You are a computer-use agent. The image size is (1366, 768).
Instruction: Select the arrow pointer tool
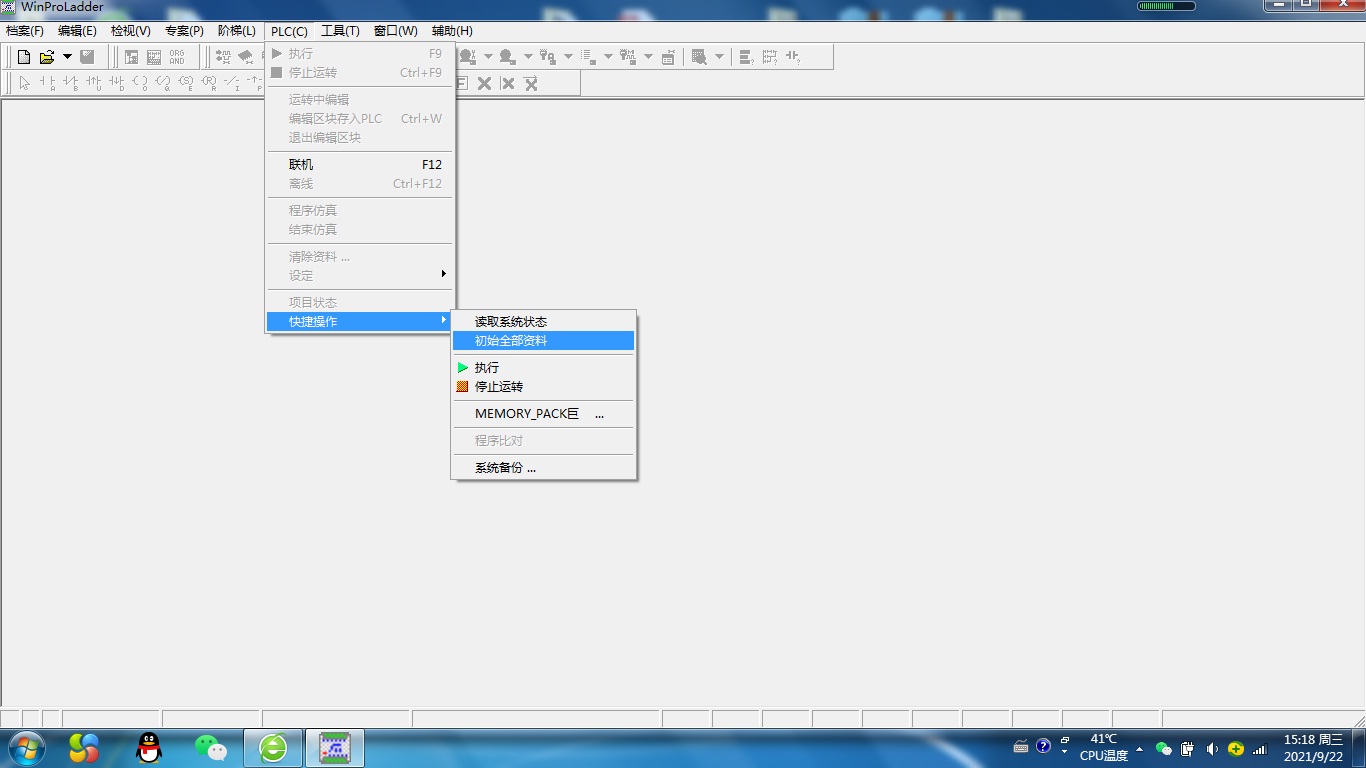point(25,83)
